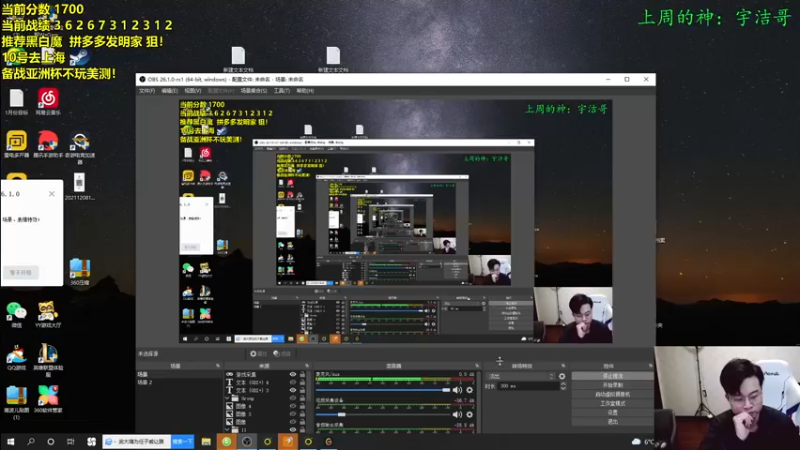
Task: Click 启动虚拟摄像机 virtual camera button
Action: [x=612, y=394]
